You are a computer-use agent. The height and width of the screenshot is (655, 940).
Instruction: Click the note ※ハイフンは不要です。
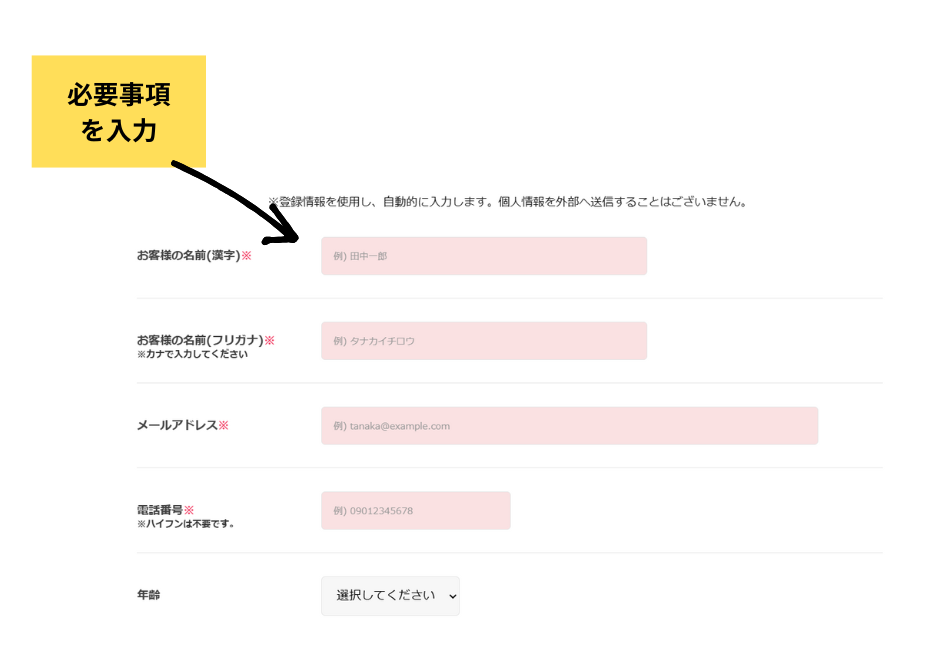click(x=185, y=524)
